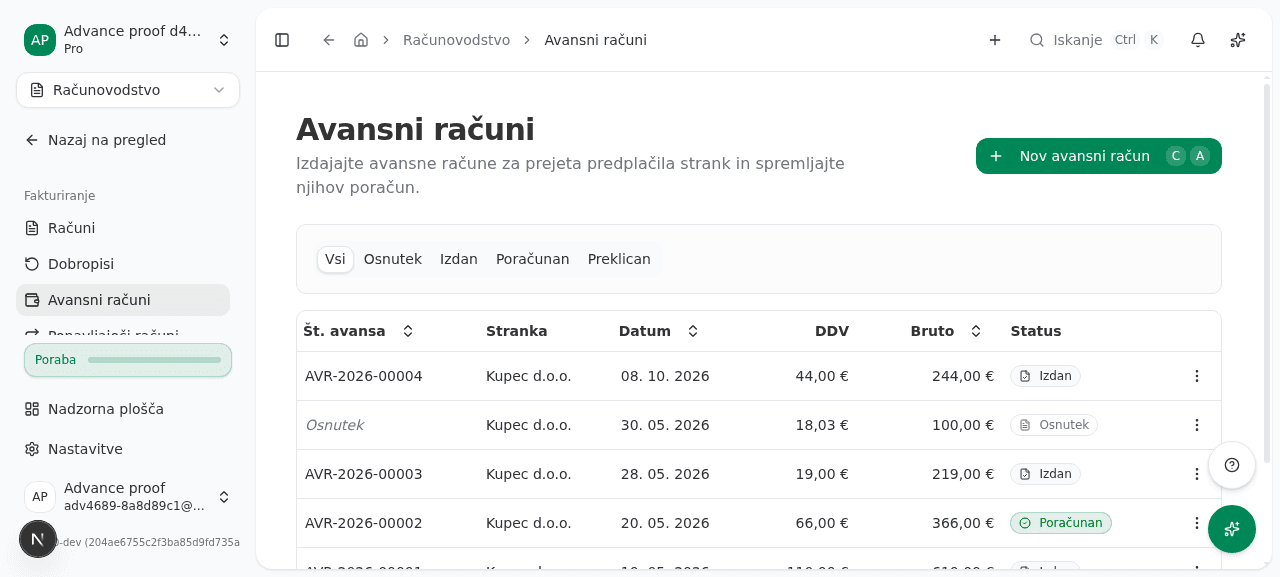Open row actions for AVR-2026-00003
This screenshot has height=577, width=1280.
pos(1197,474)
